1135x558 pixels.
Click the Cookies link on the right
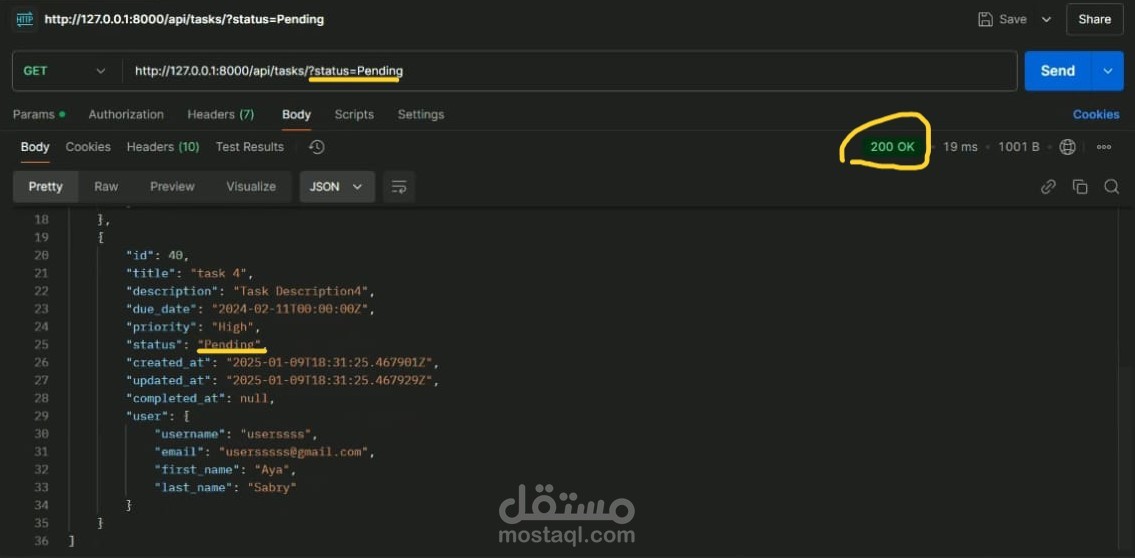pyautogui.click(x=1096, y=114)
